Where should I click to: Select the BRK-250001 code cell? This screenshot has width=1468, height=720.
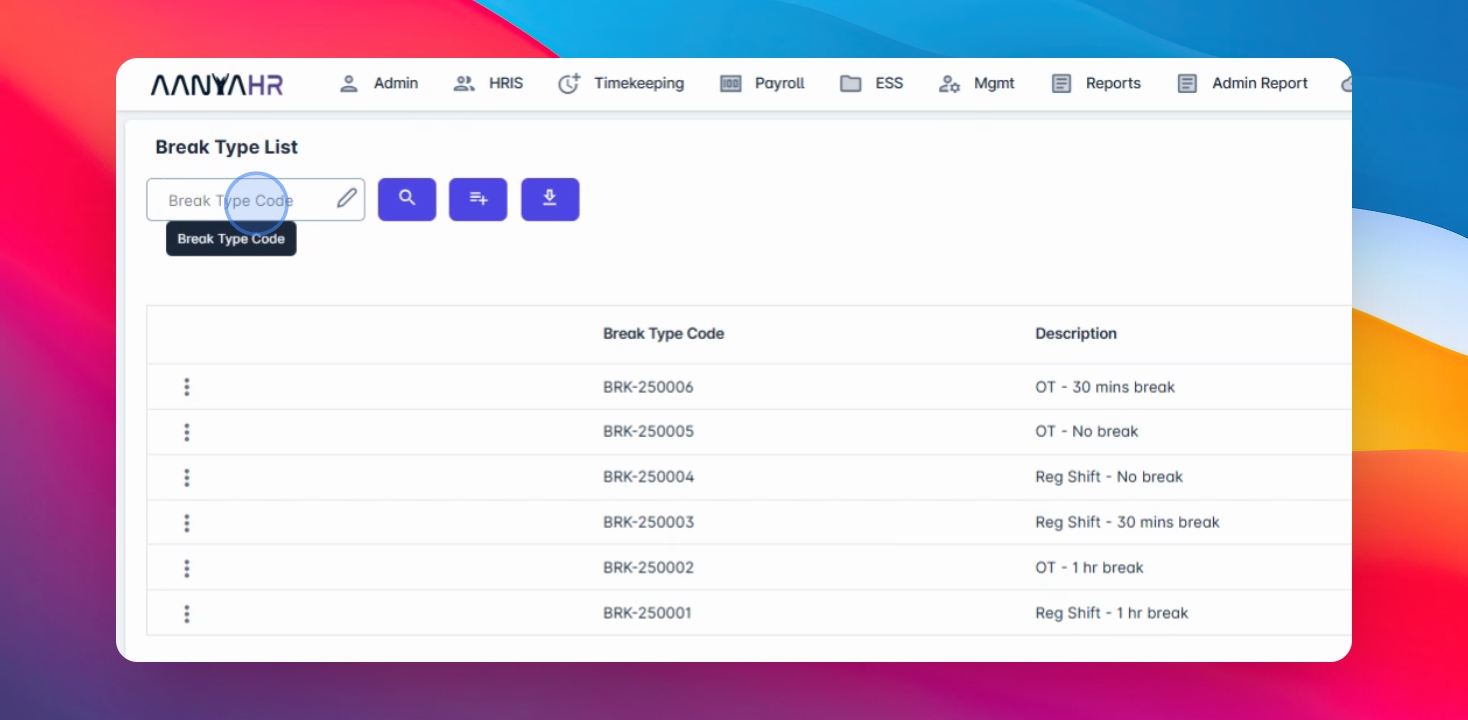(x=647, y=613)
